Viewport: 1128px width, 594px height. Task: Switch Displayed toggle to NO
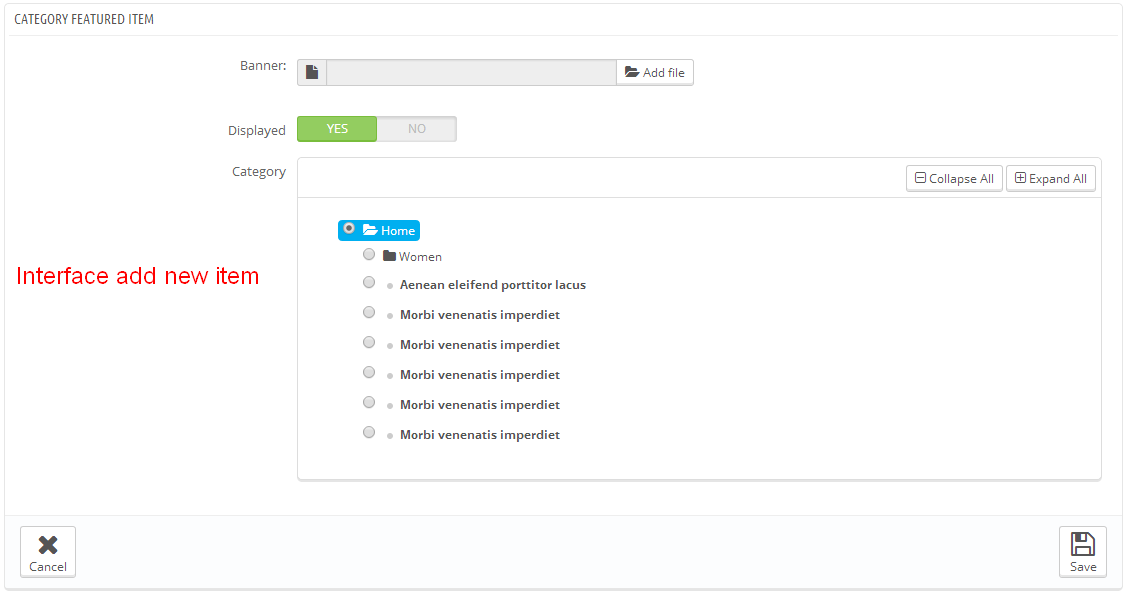tap(416, 129)
